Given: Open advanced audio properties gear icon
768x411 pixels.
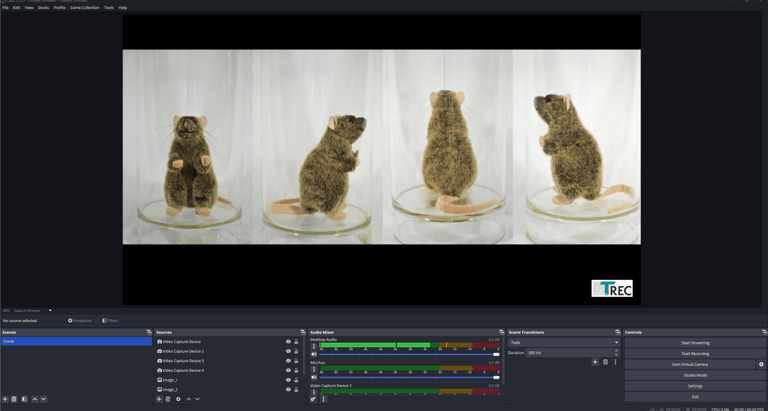Looking at the screenshot, I should (x=313, y=399).
